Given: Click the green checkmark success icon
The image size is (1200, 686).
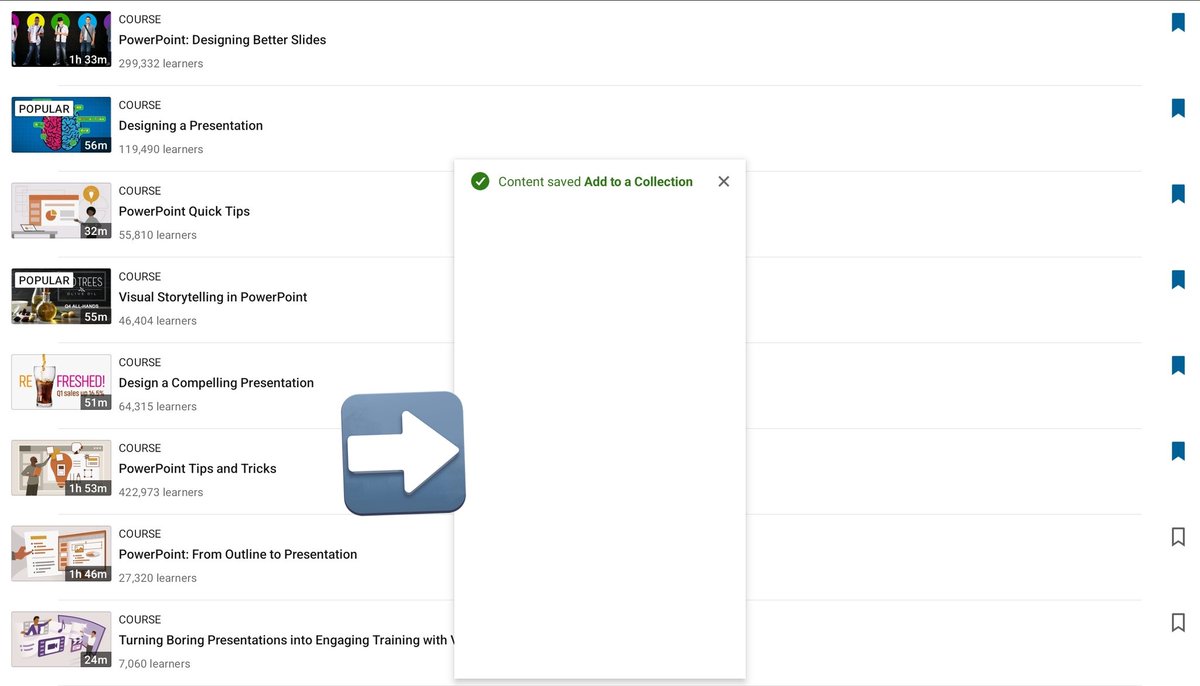Looking at the screenshot, I should [480, 181].
